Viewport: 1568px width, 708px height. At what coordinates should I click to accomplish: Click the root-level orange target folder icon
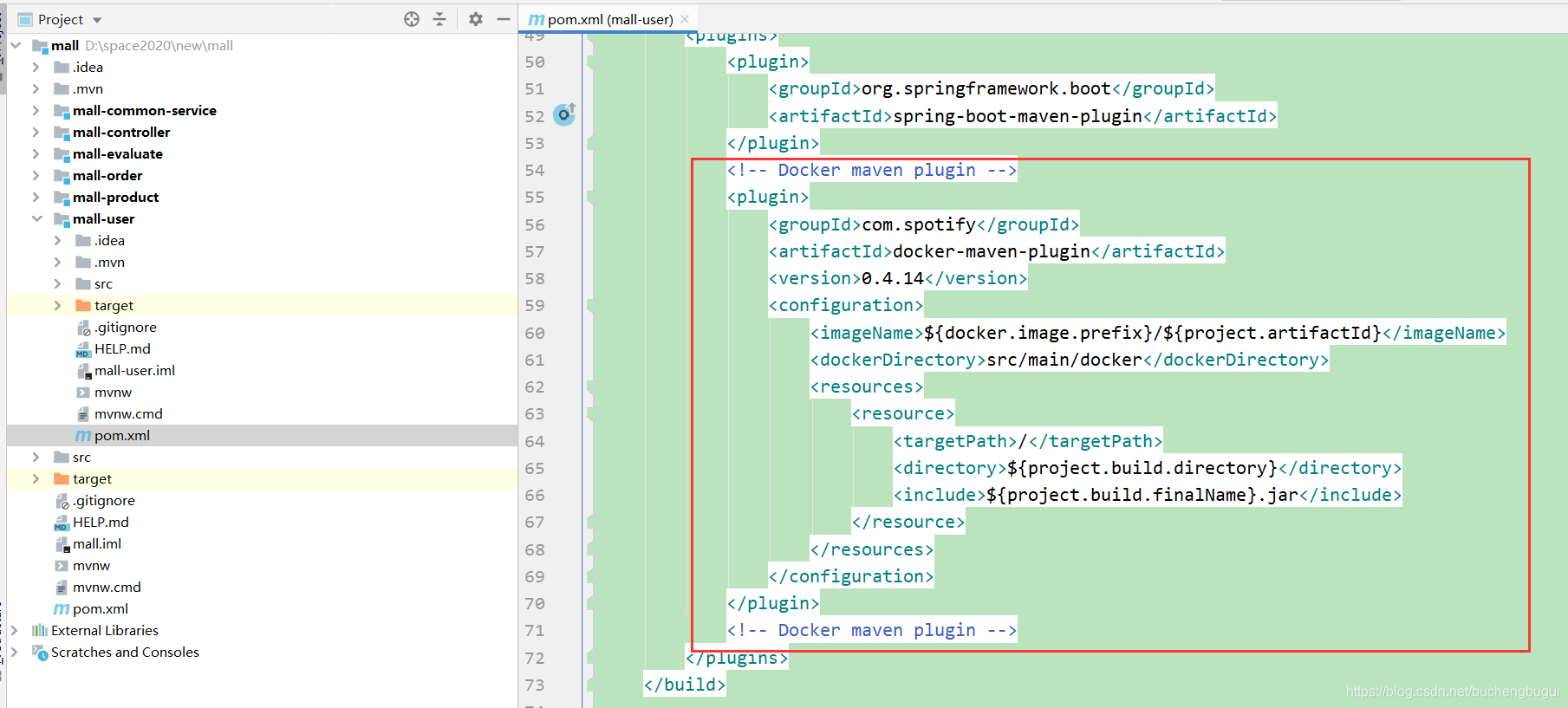(62, 478)
